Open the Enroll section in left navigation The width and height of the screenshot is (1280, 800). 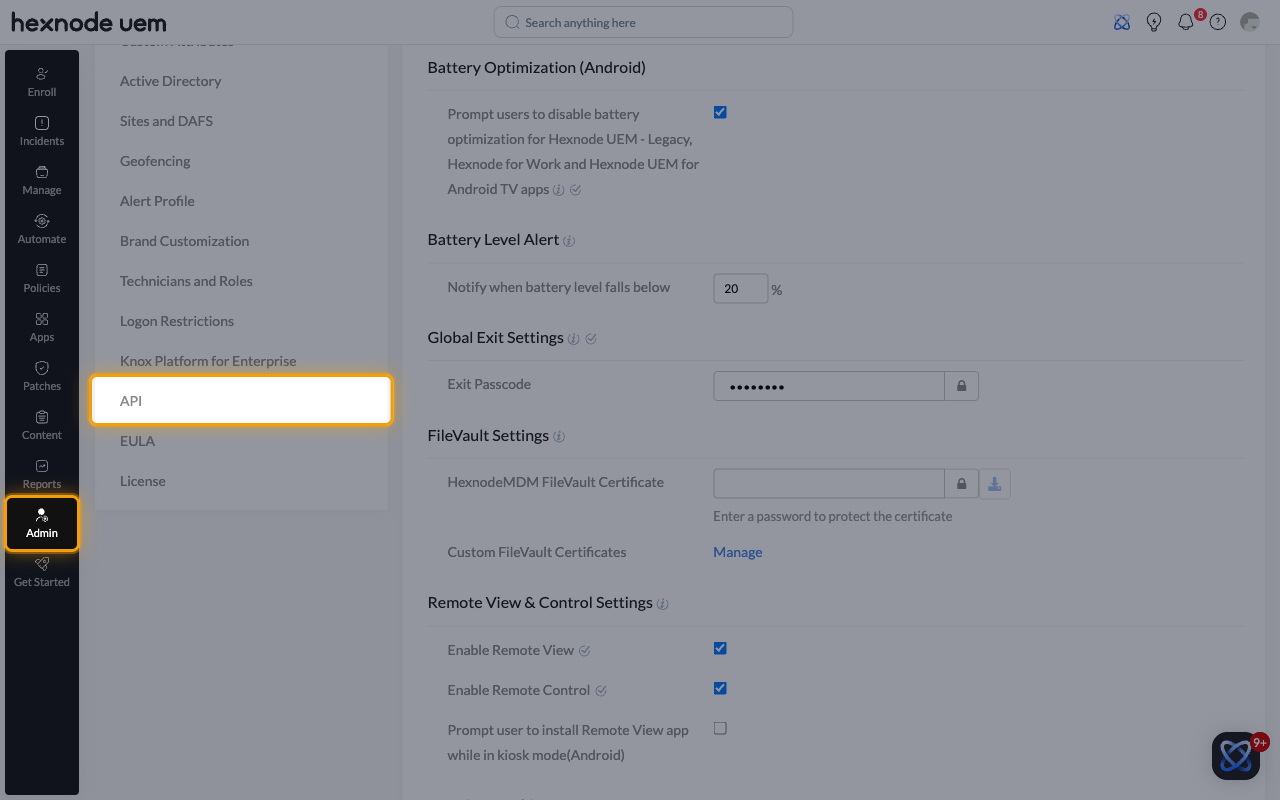point(42,81)
